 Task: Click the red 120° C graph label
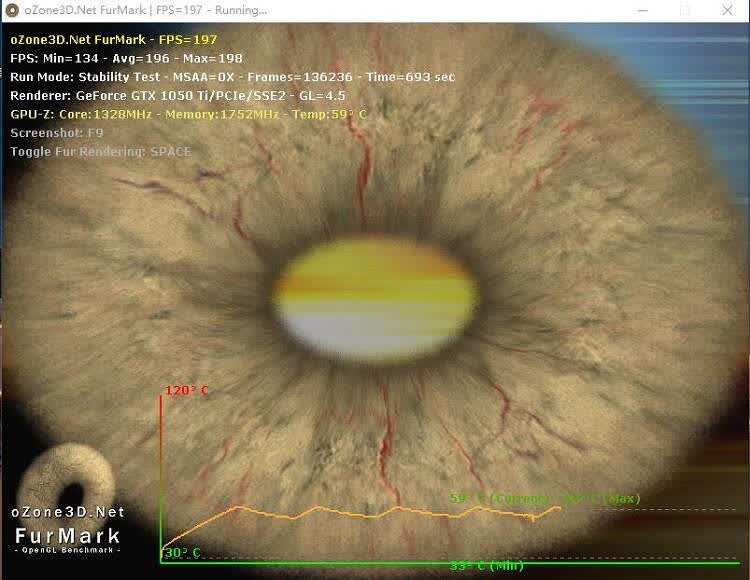pos(186,390)
